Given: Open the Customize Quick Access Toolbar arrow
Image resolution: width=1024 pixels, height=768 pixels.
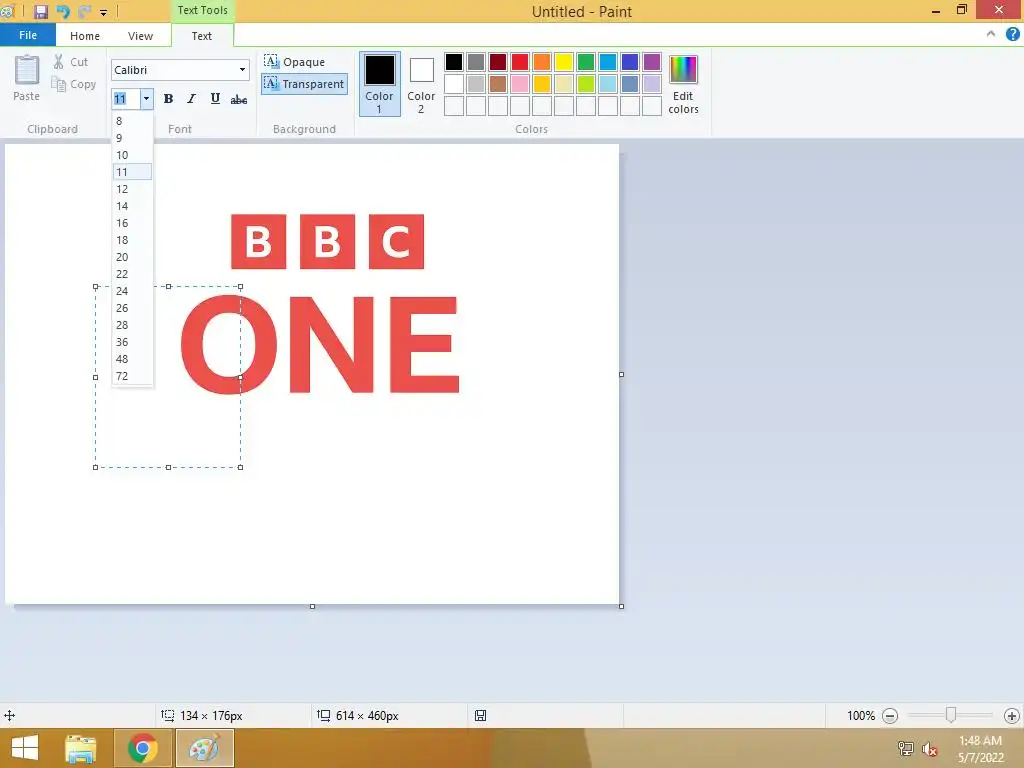Looking at the screenshot, I should tap(103, 12).
